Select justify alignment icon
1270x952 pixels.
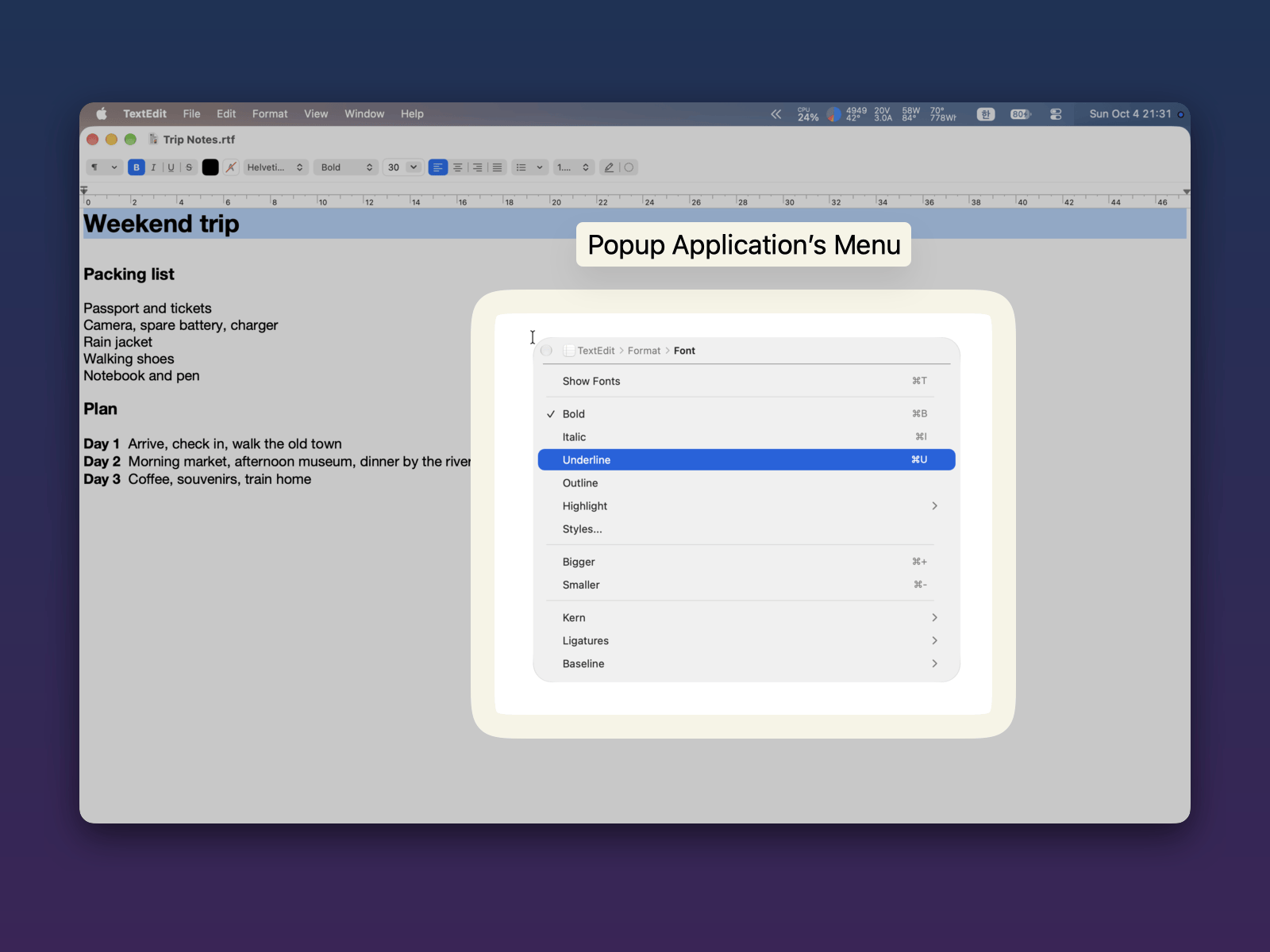click(x=497, y=167)
